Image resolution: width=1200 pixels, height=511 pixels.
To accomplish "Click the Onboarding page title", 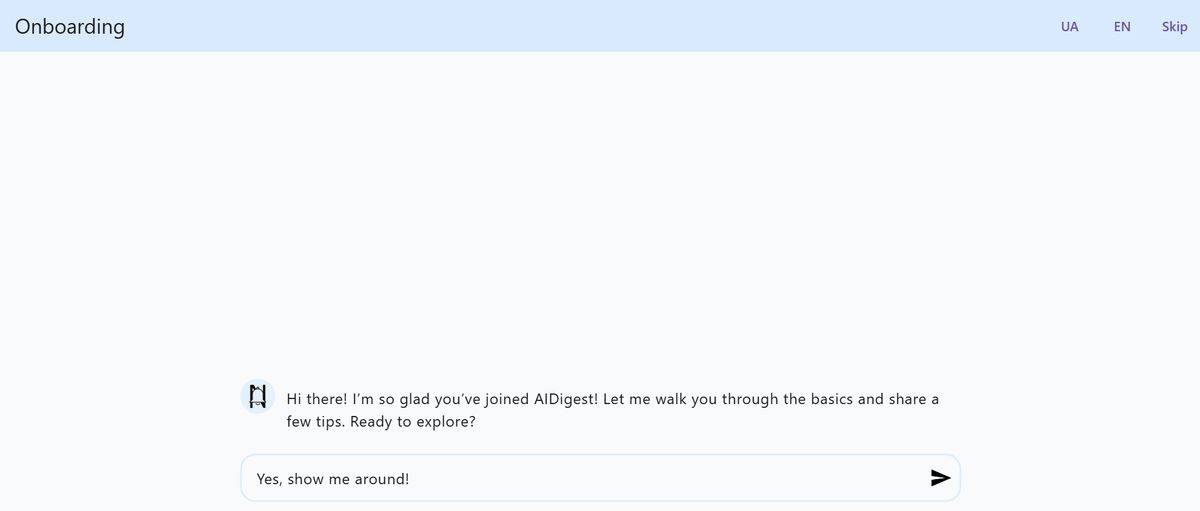I will tap(70, 27).
